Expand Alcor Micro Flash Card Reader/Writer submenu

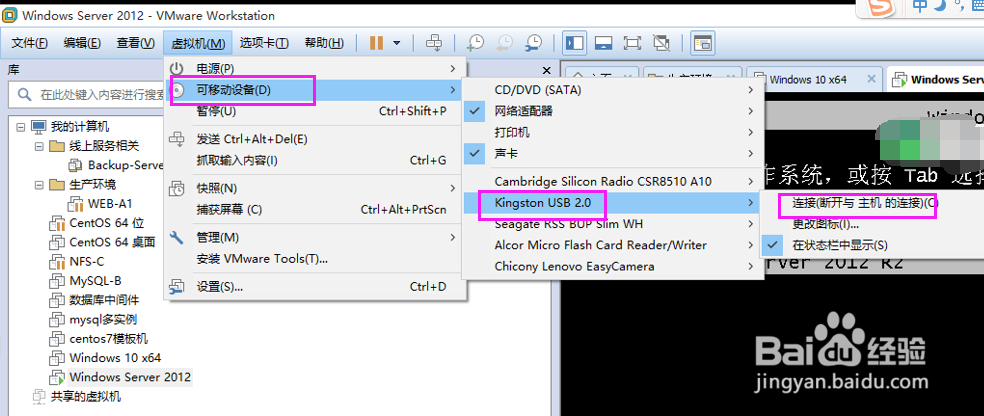(612, 245)
